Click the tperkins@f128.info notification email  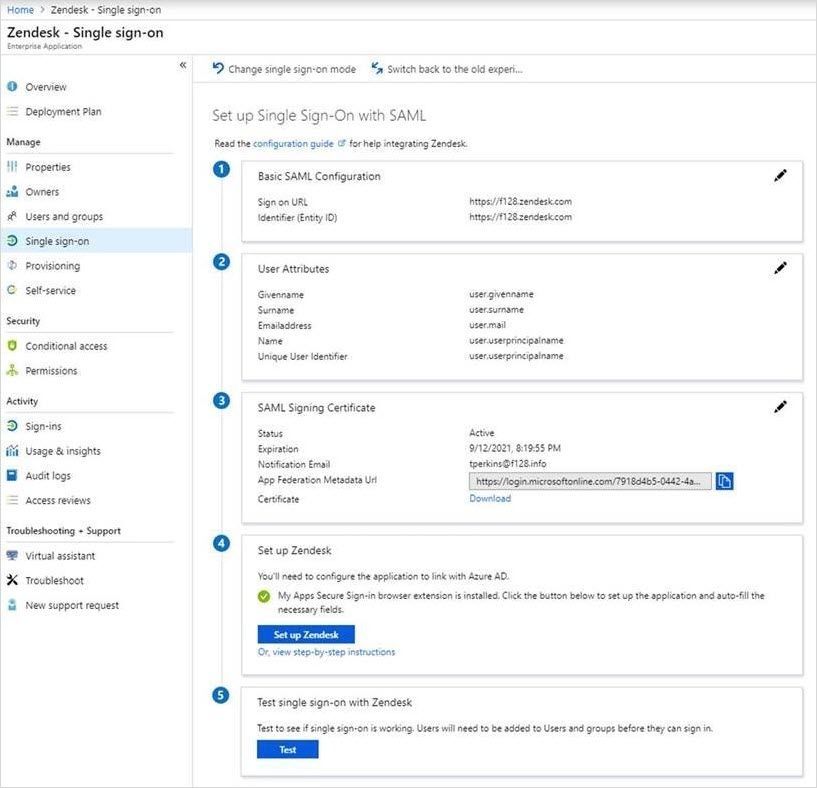tap(507, 463)
